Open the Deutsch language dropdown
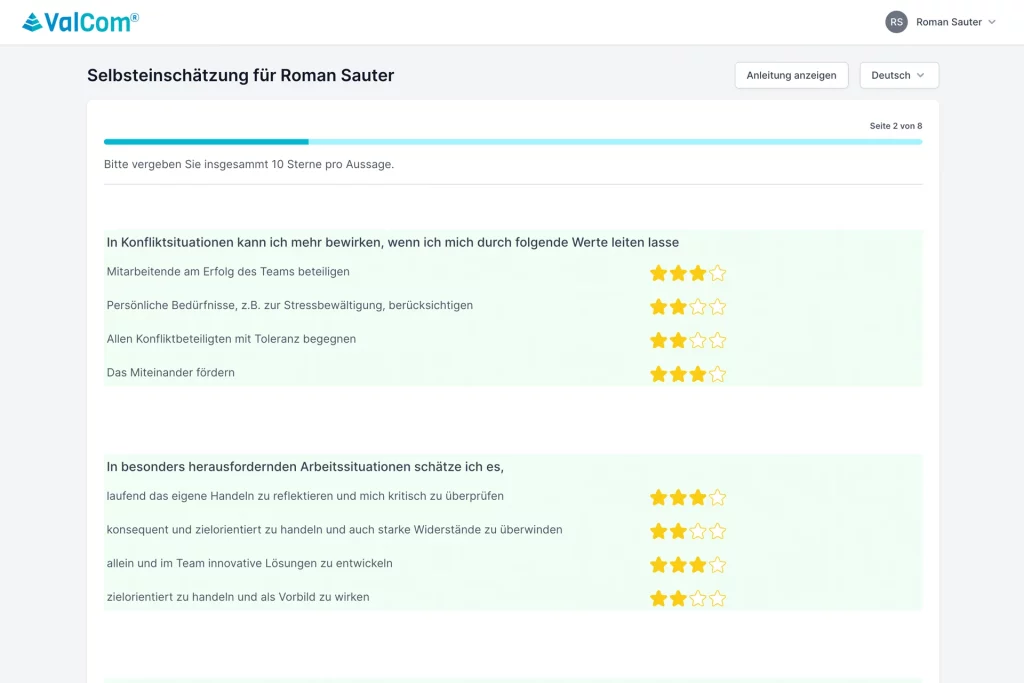The height and width of the screenshot is (683, 1024). [899, 75]
